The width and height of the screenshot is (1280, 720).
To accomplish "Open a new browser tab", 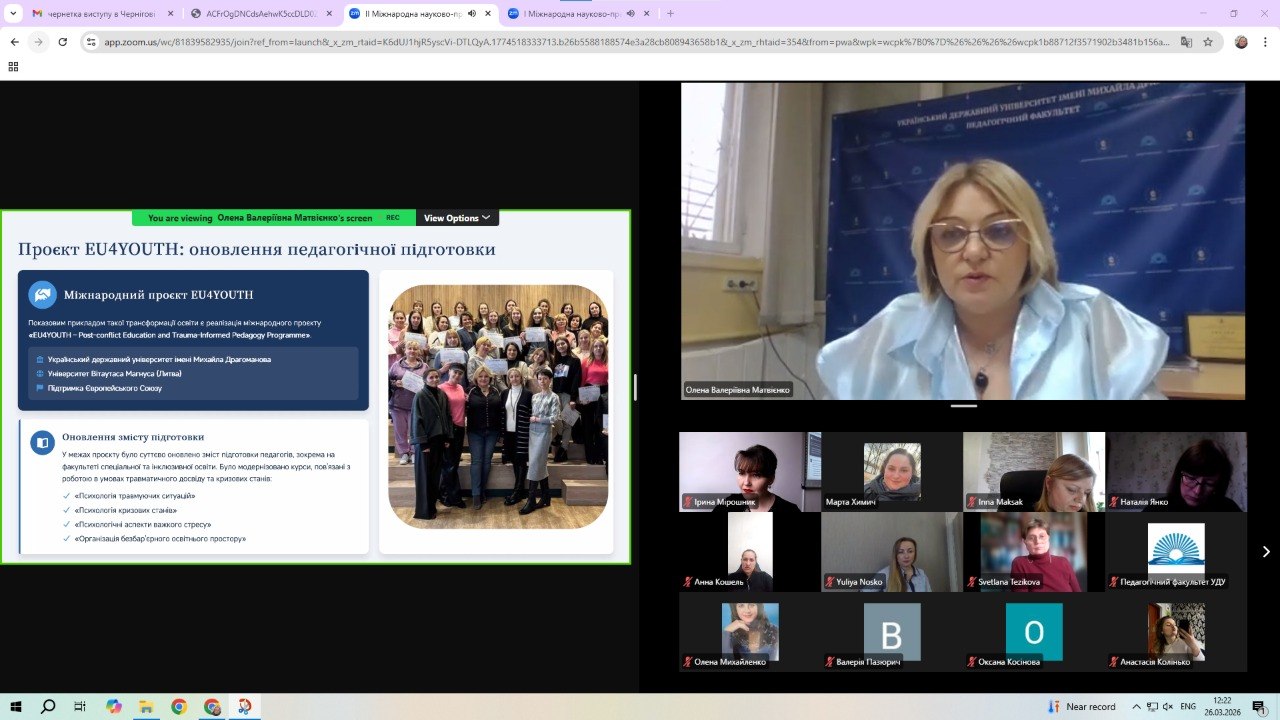I will coord(670,14).
